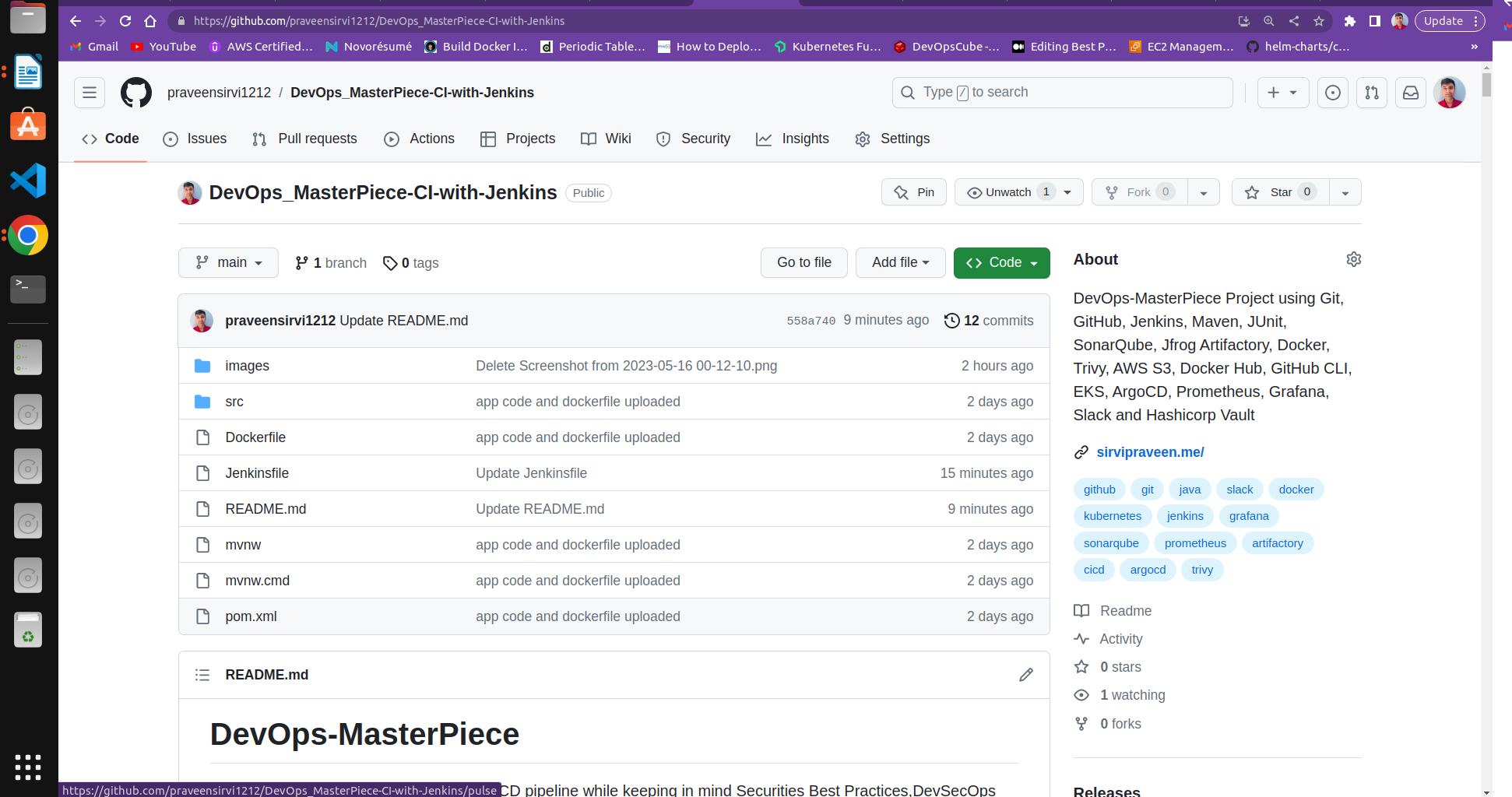Open the GitHub homepage Octocat logo
Screen dimensions: 1512x797
pyautogui.click(x=136, y=93)
